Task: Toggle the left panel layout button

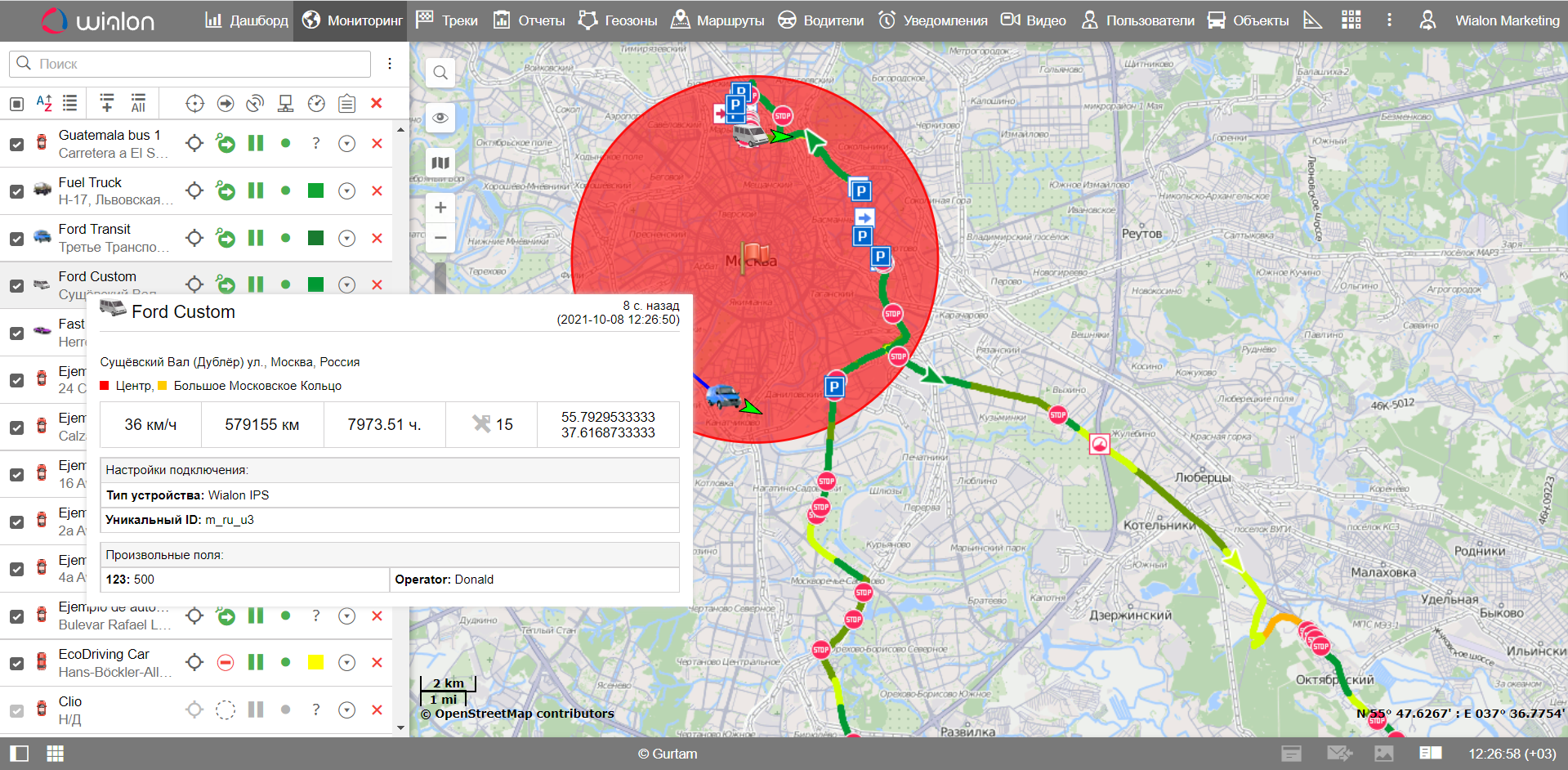Action: point(19,754)
